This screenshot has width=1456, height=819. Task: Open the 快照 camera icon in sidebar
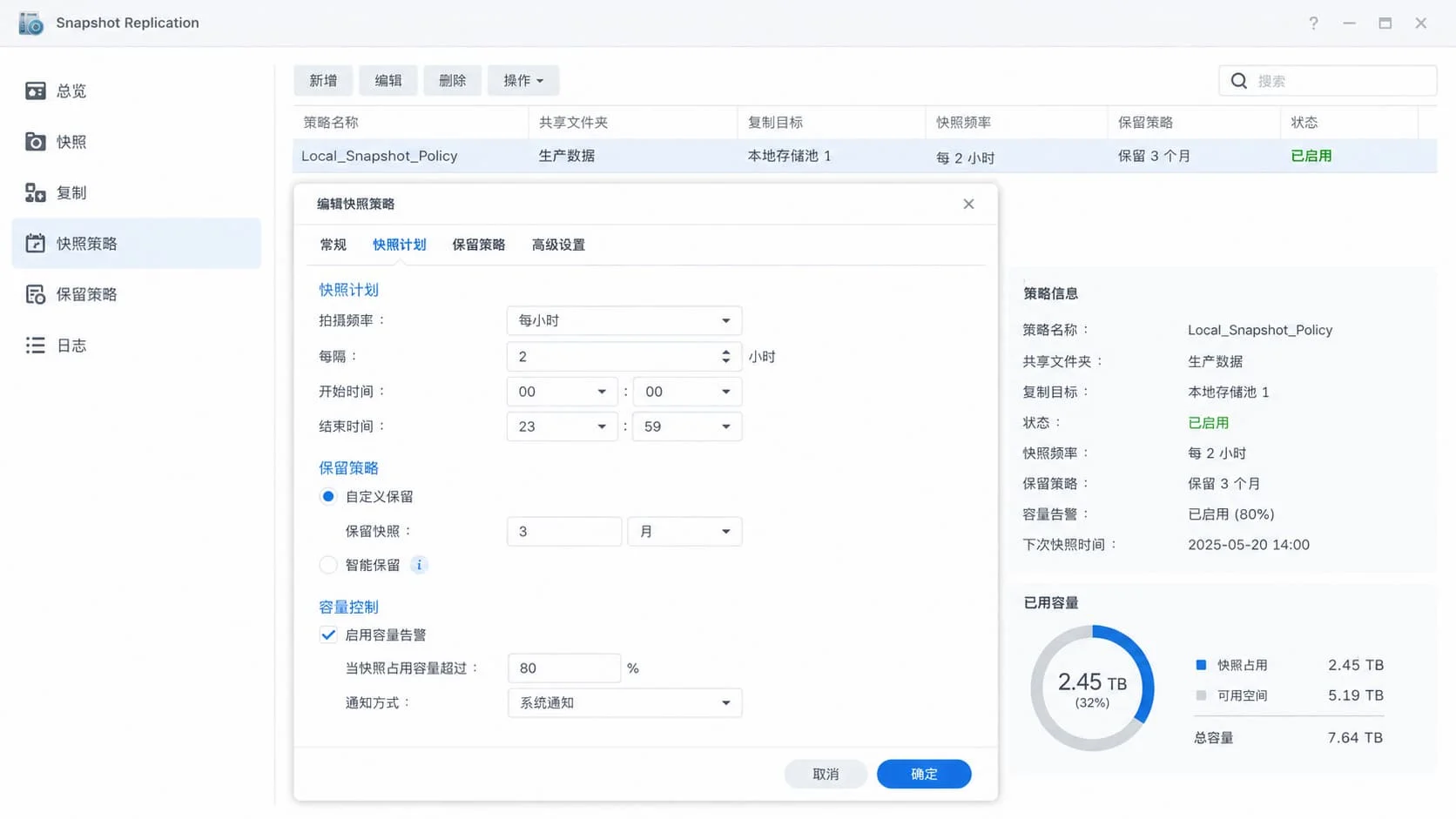pyautogui.click(x=36, y=142)
